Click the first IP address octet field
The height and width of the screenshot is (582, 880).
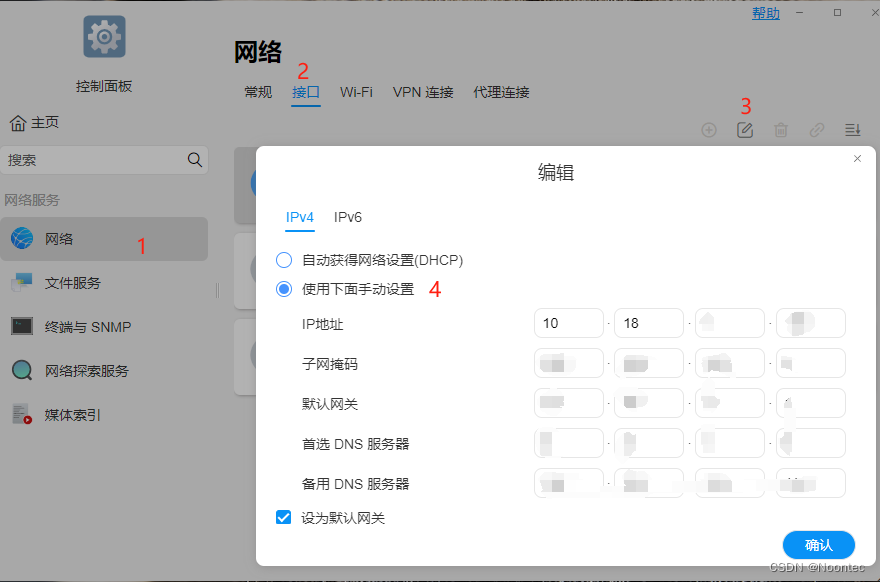[x=569, y=323]
